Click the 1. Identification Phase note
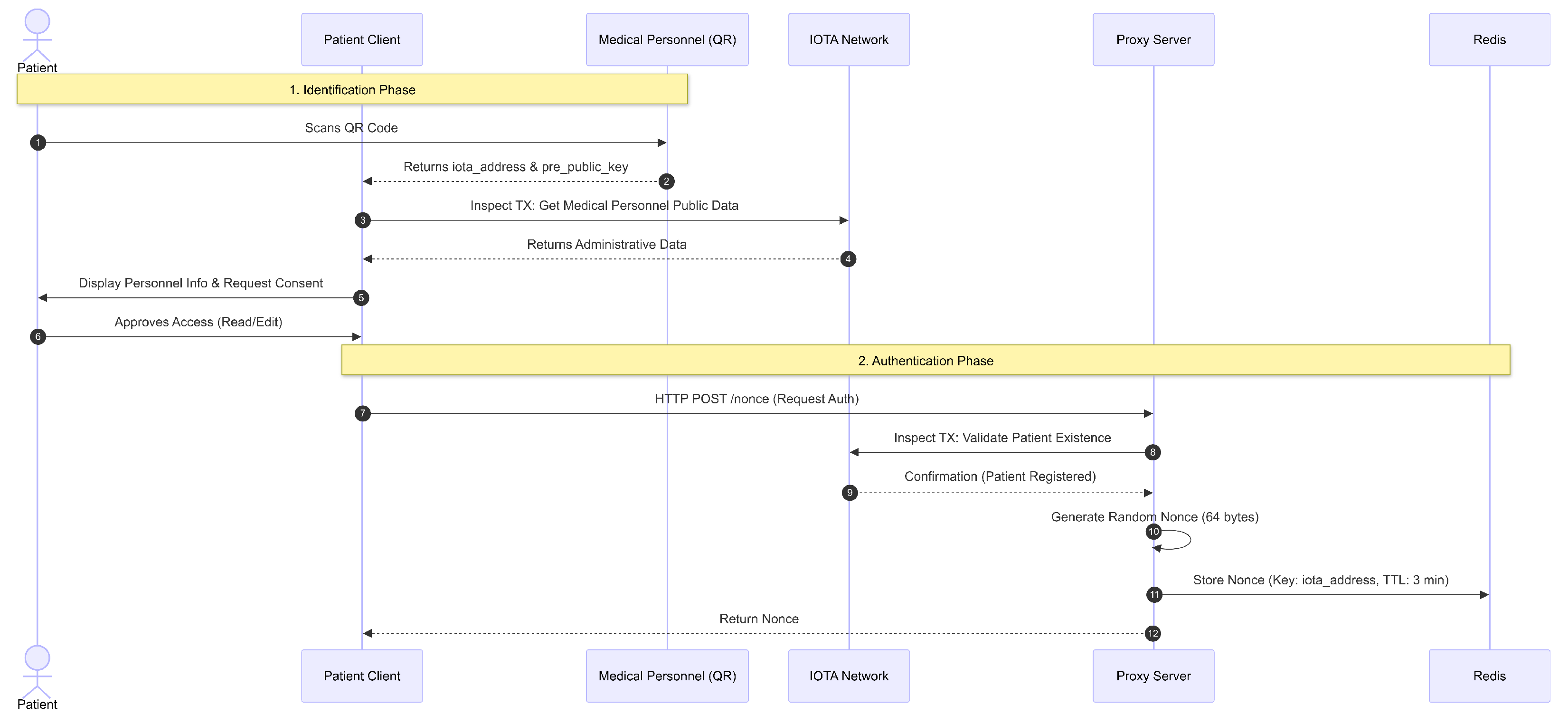The height and width of the screenshot is (724, 1568). click(352, 89)
